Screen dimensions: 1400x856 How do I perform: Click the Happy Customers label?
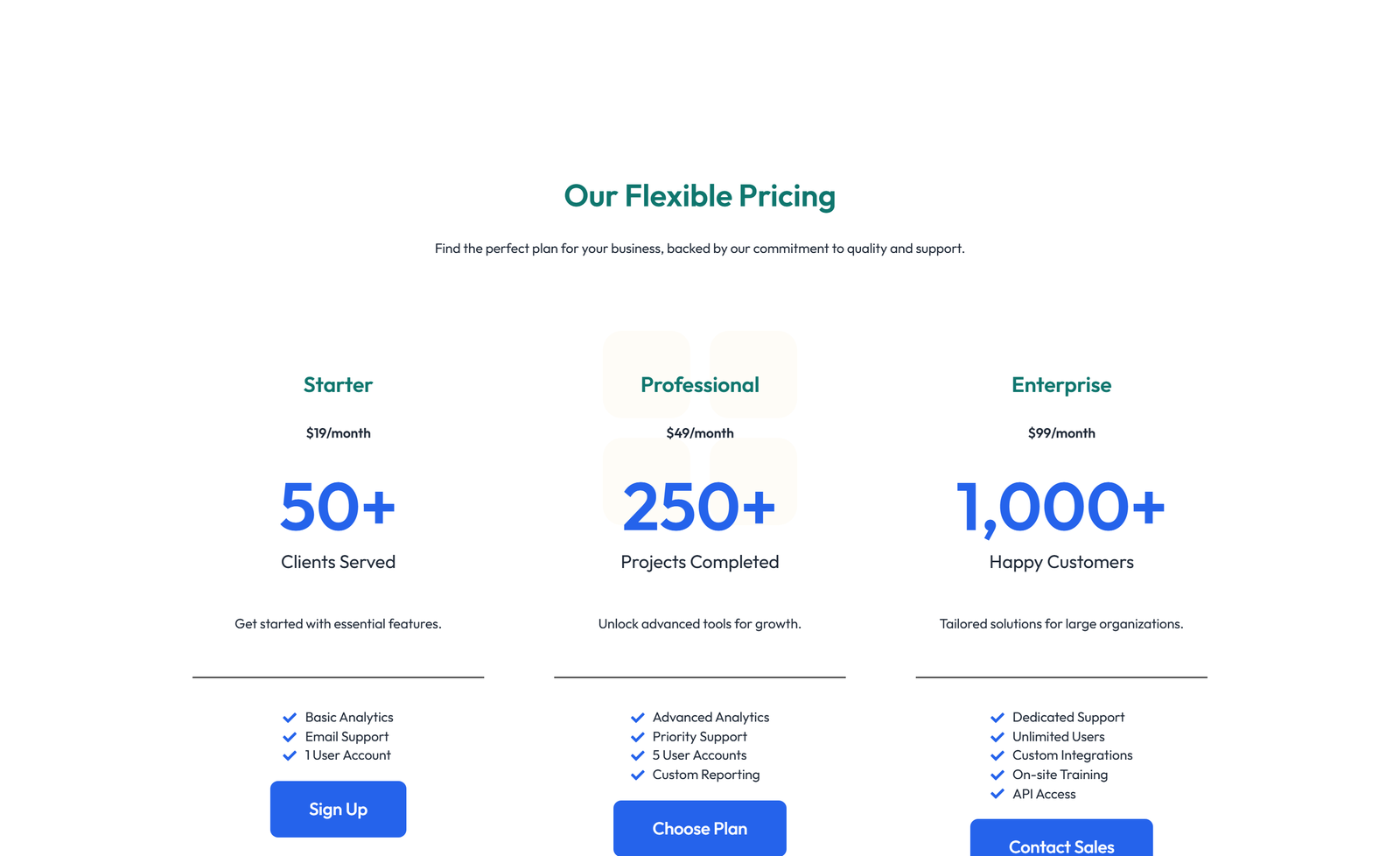[1060, 562]
